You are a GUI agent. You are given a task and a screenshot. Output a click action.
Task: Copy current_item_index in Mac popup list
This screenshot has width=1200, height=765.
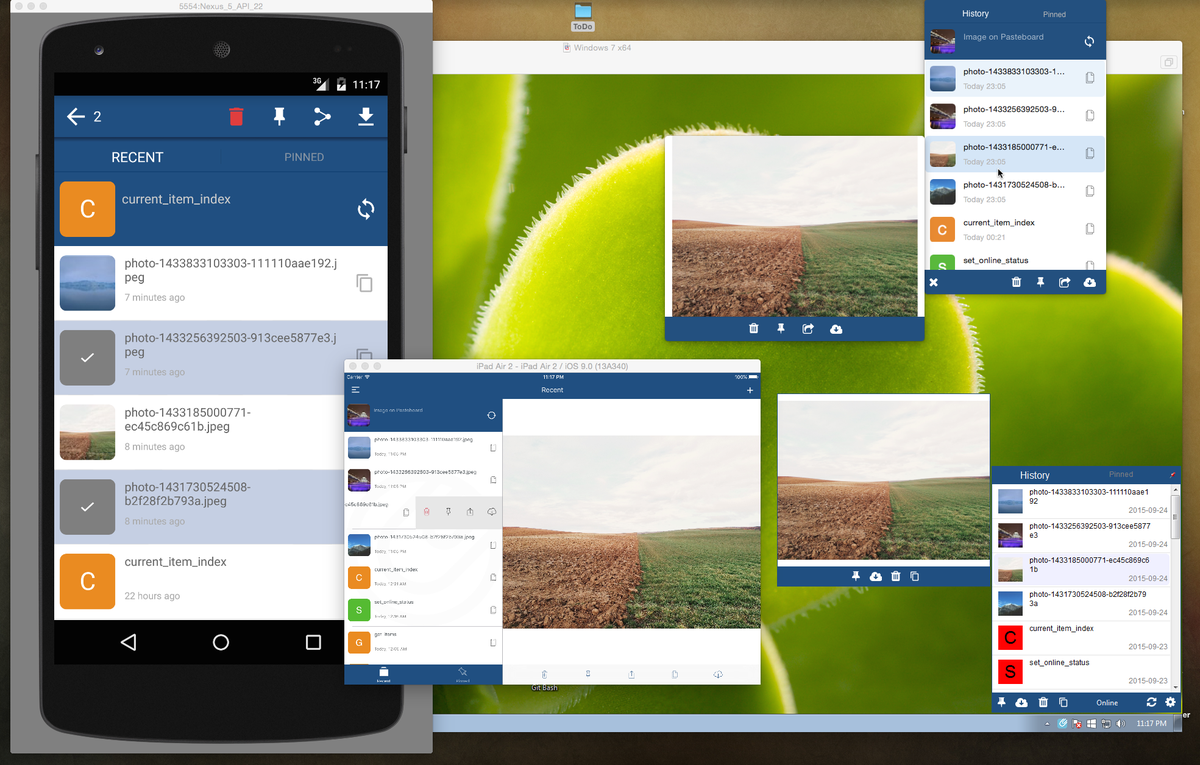tap(1090, 229)
